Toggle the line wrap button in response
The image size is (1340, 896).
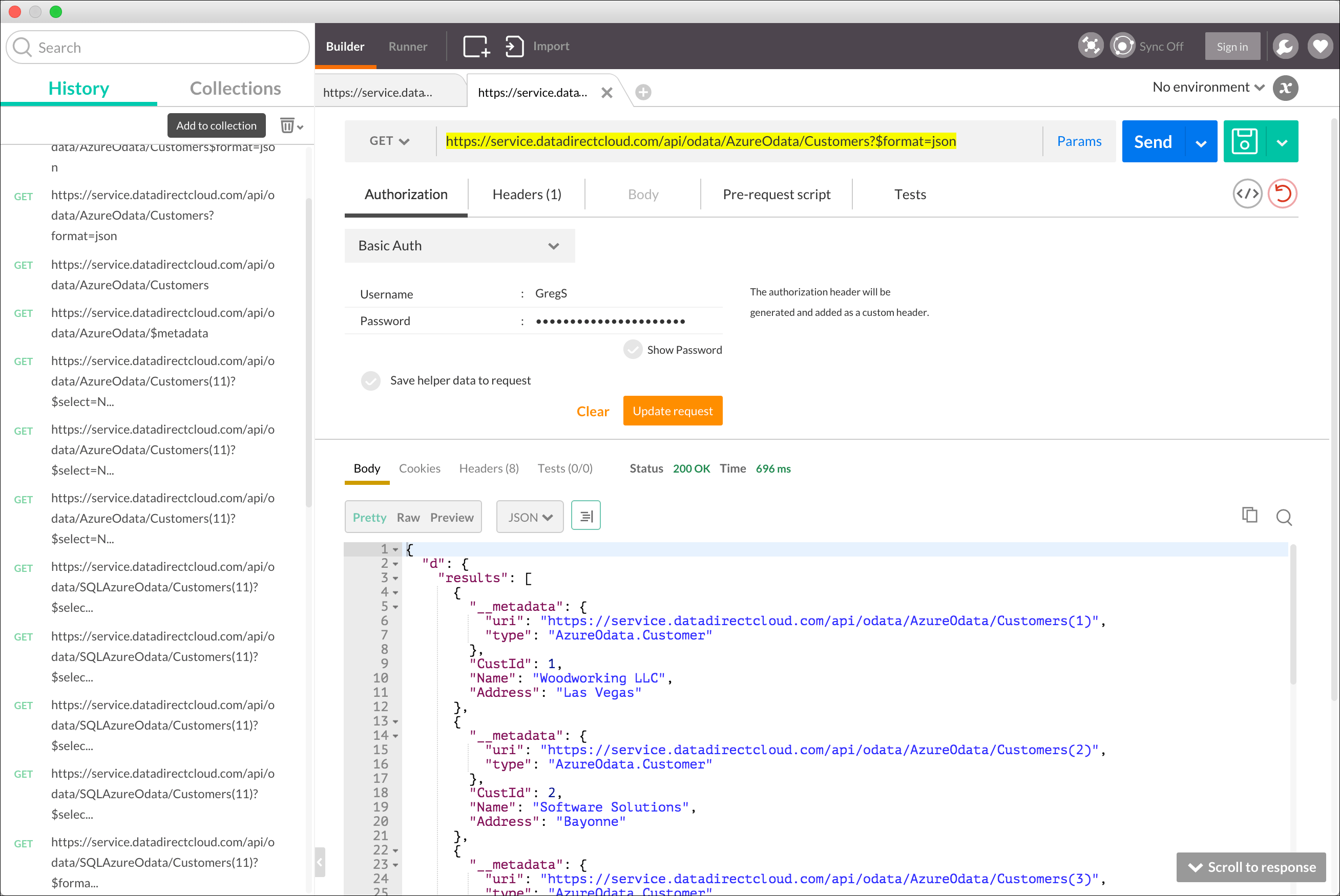585,516
